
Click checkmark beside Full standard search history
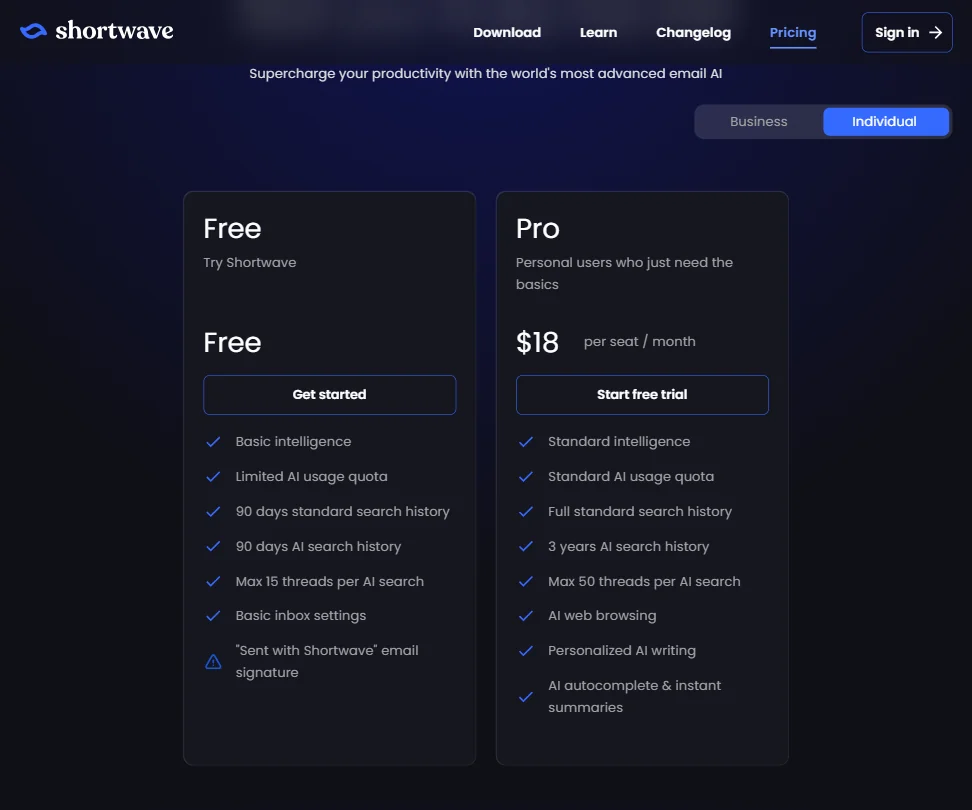(526, 511)
